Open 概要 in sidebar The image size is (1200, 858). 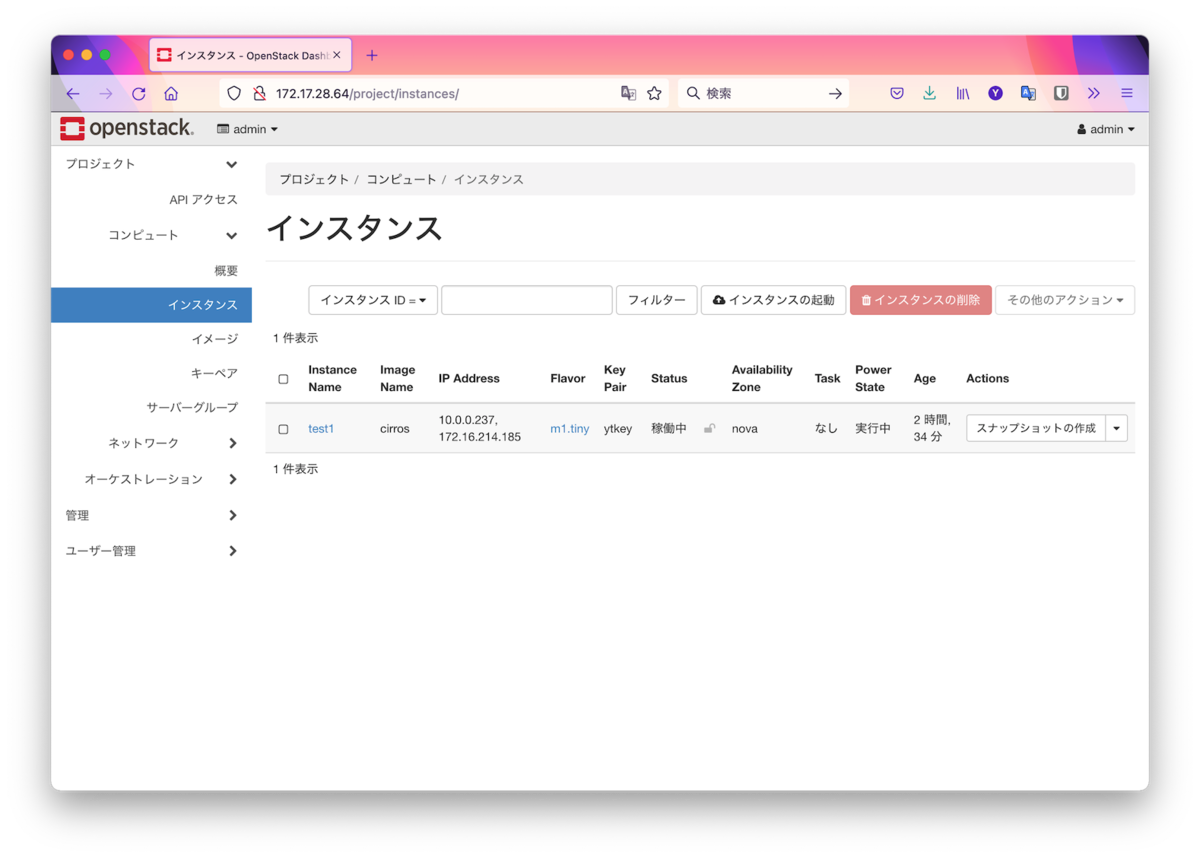click(226, 271)
